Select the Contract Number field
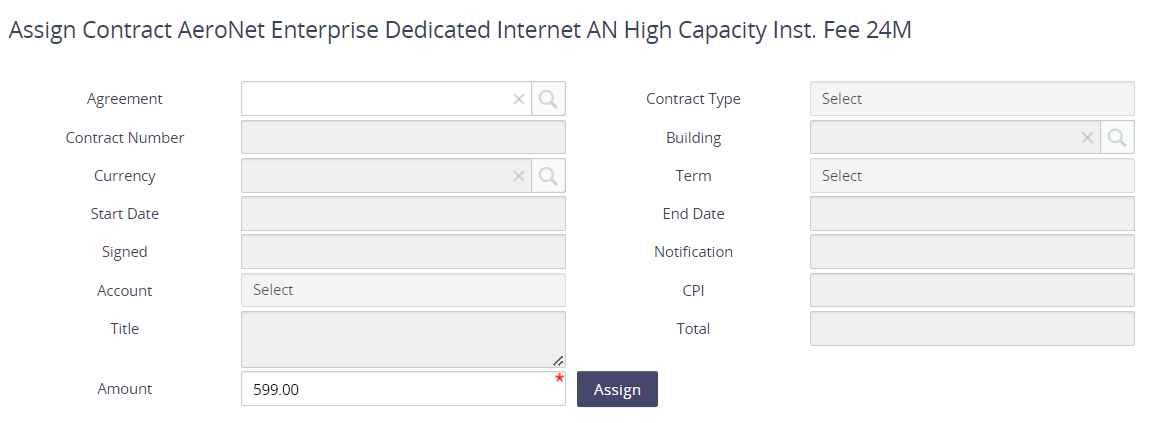1154x423 pixels. pos(403,137)
